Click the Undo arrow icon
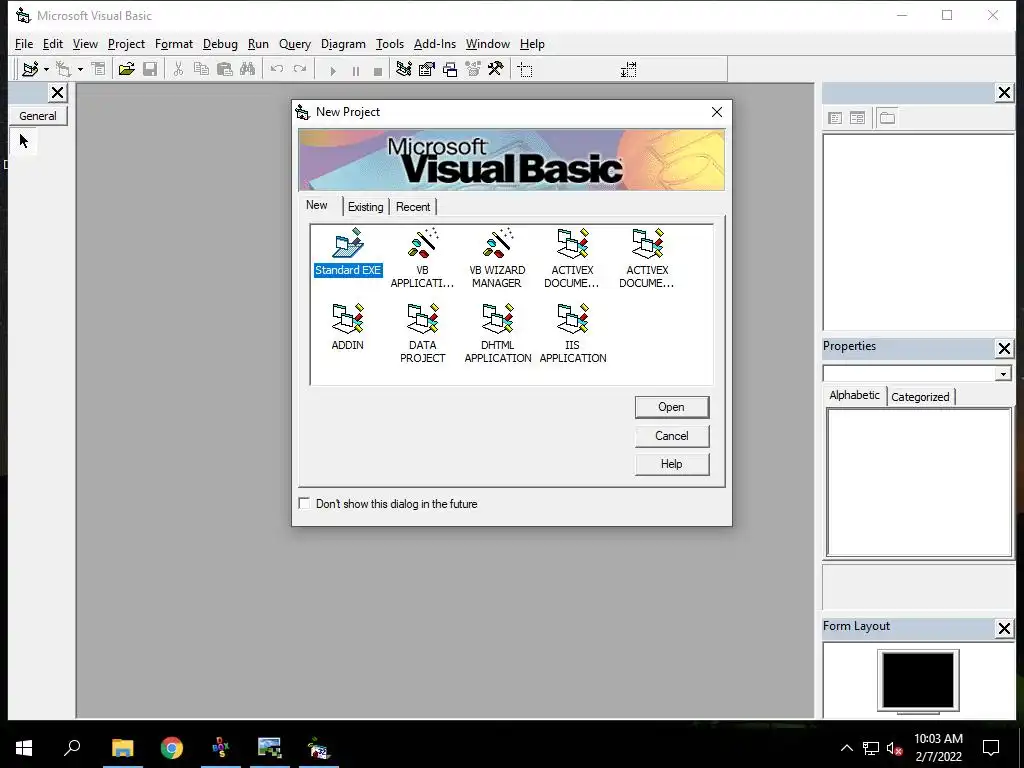Viewport: 1024px width, 768px height. [x=277, y=69]
